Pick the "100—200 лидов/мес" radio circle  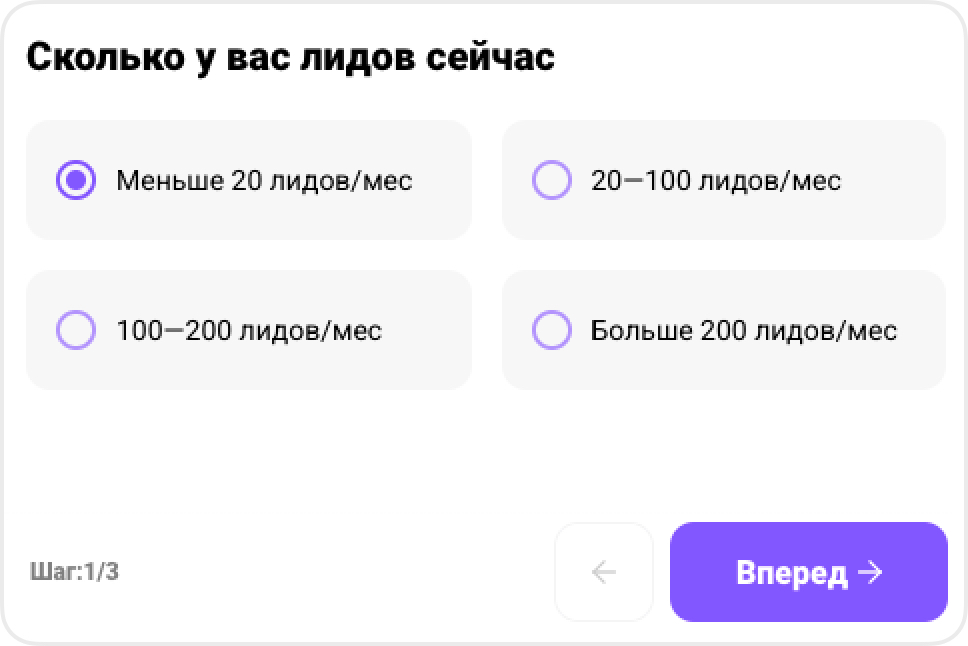pyautogui.click(x=76, y=330)
